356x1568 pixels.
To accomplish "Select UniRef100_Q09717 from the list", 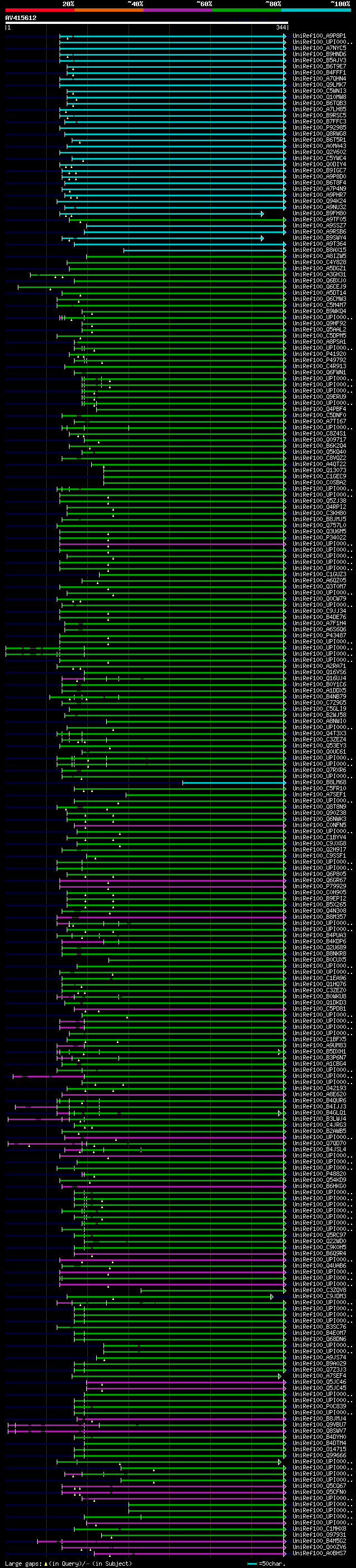I will [319, 439].
